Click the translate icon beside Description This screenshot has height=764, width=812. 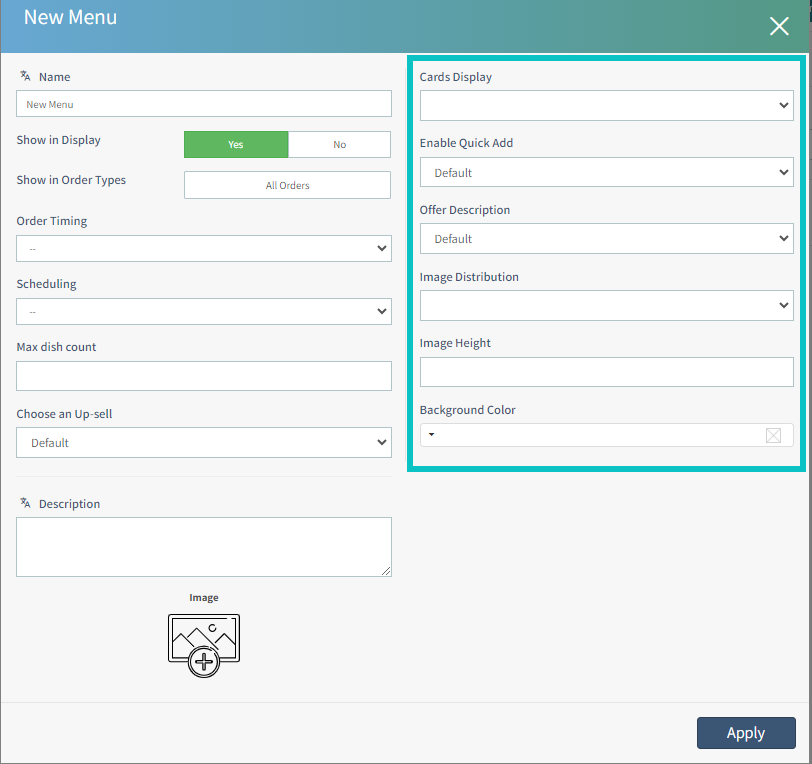25,503
